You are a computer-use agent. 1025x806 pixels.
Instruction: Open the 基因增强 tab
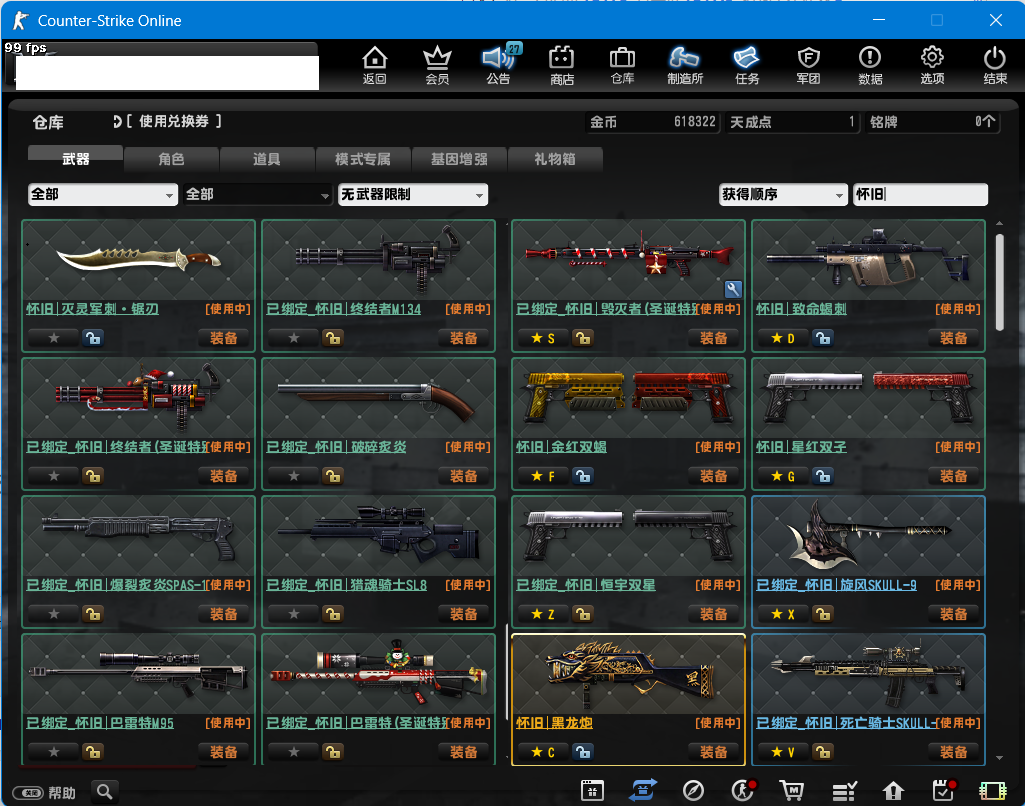[x=459, y=159]
